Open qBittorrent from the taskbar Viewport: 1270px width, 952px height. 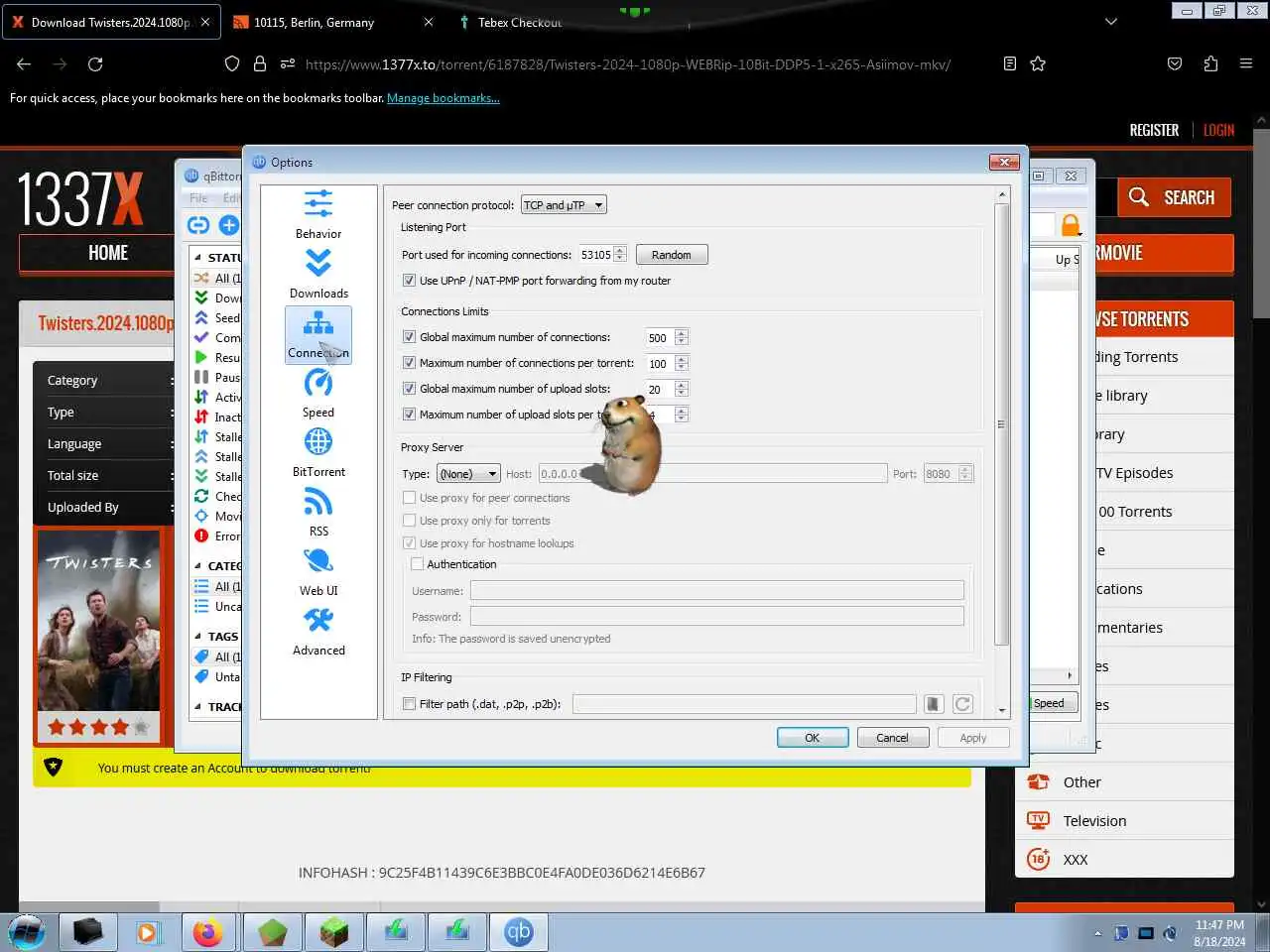pos(518,932)
